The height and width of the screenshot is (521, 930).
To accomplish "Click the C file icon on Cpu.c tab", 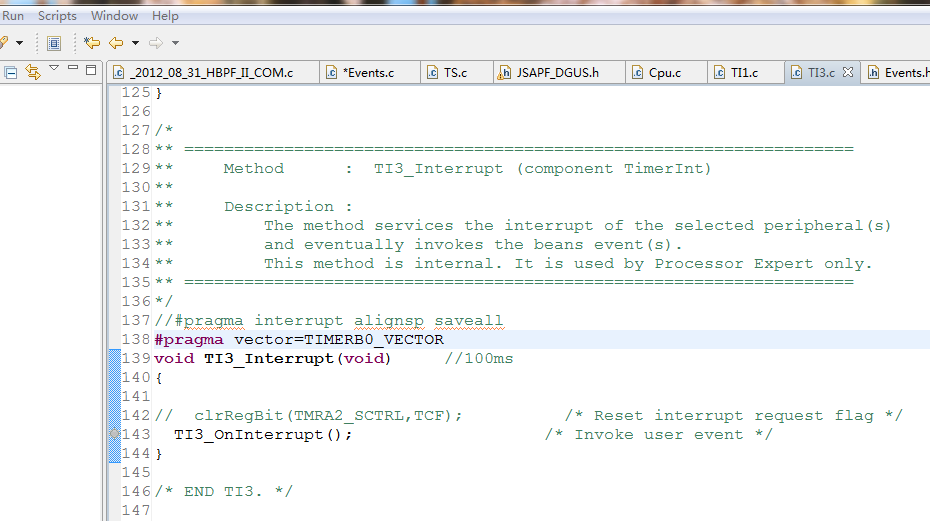I will tap(638, 72).
